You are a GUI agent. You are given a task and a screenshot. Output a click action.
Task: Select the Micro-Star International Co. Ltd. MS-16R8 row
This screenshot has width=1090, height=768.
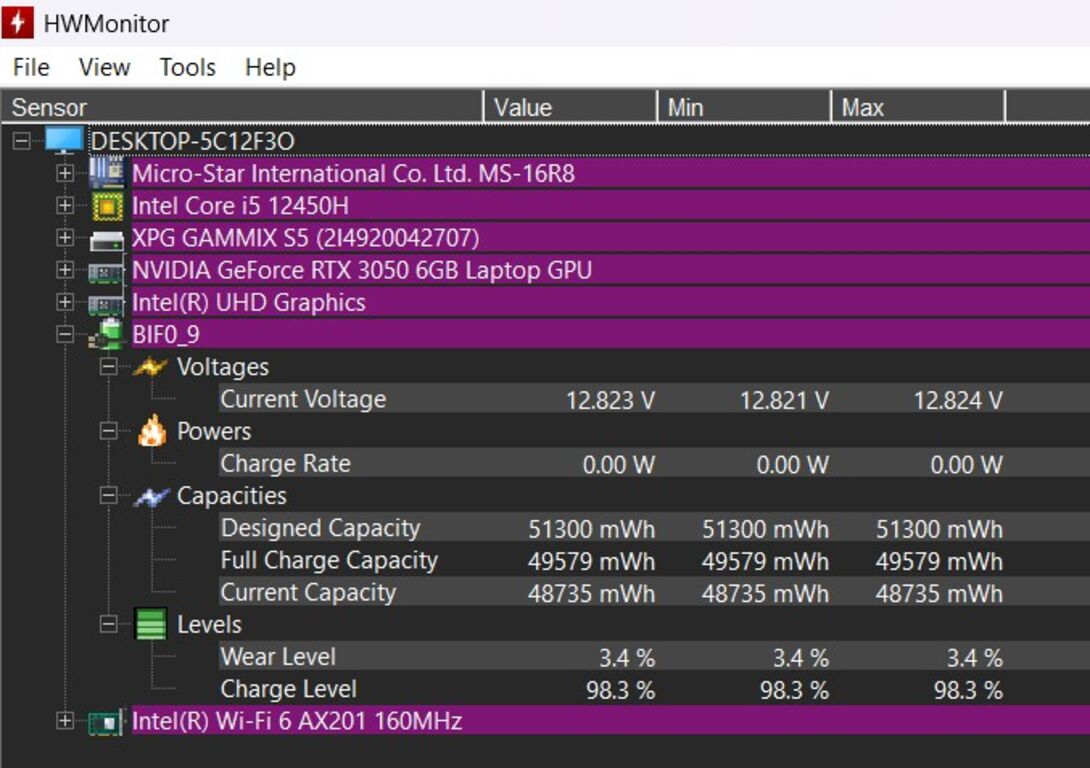click(610, 173)
